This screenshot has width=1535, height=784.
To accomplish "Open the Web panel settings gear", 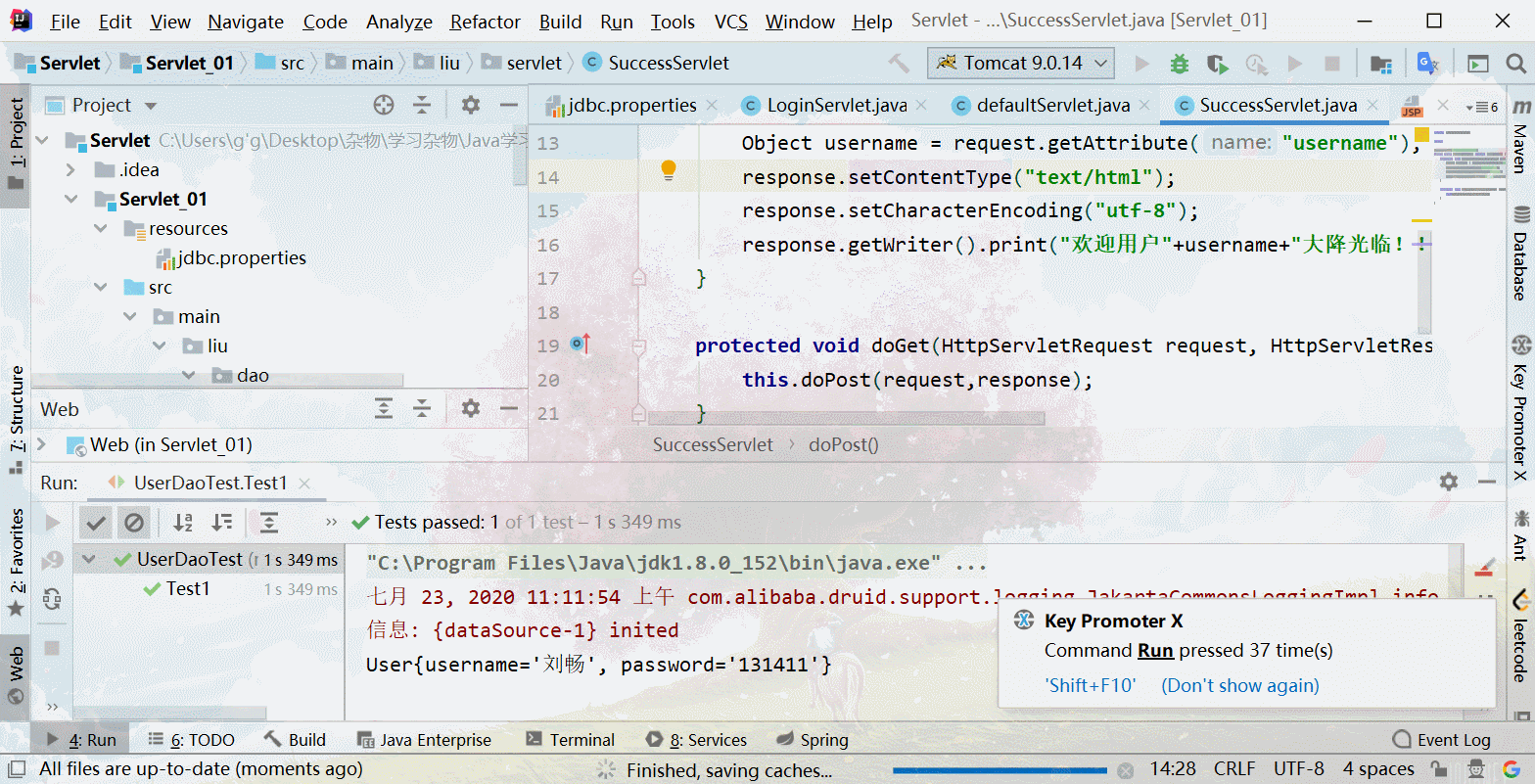I will pyautogui.click(x=471, y=408).
